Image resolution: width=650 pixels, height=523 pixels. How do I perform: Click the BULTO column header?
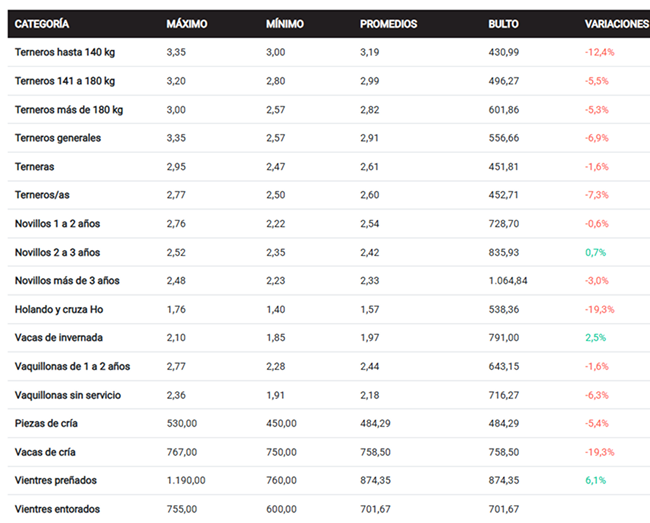pyautogui.click(x=503, y=24)
